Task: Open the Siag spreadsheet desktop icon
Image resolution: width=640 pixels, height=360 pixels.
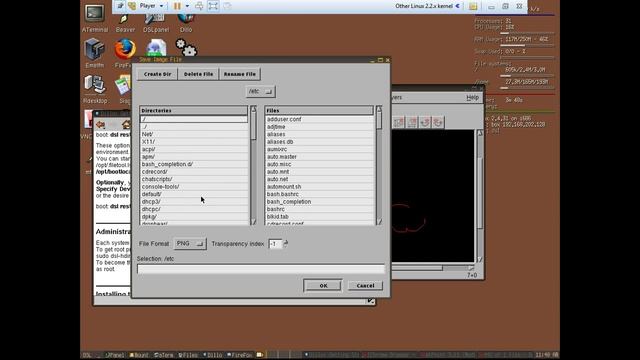Action: click(123, 89)
